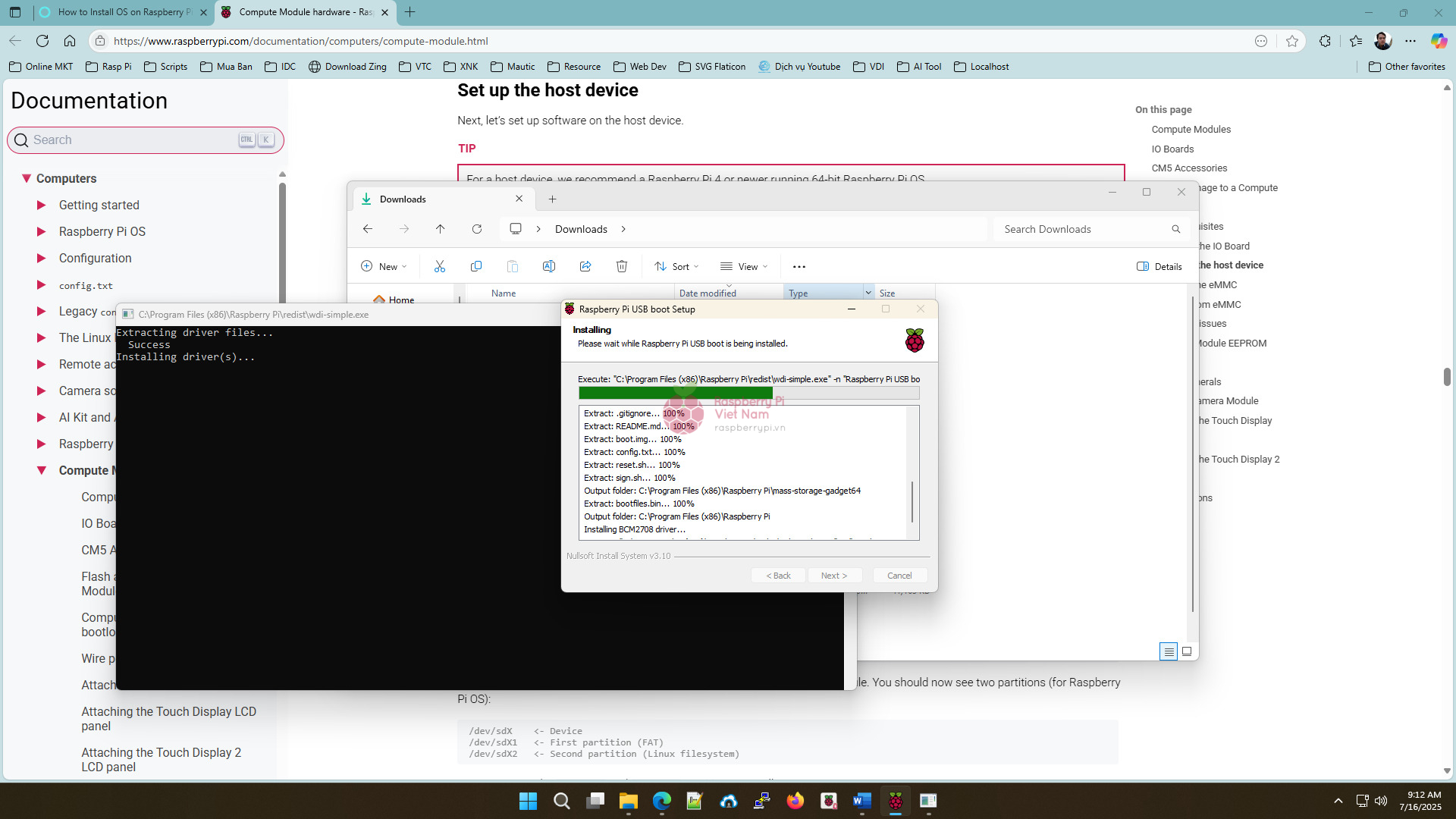The image size is (1456, 819).
Task: Open the Sort dropdown menu
Action: pos(676,266)
